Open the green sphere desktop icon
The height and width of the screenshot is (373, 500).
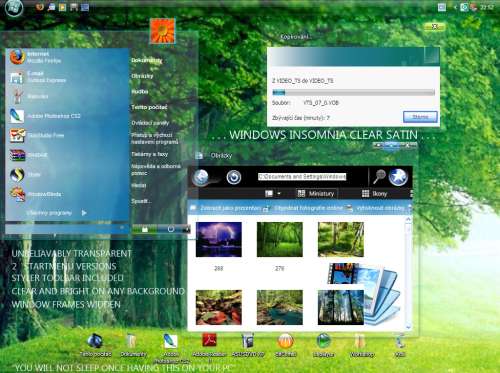pos(323,345)
